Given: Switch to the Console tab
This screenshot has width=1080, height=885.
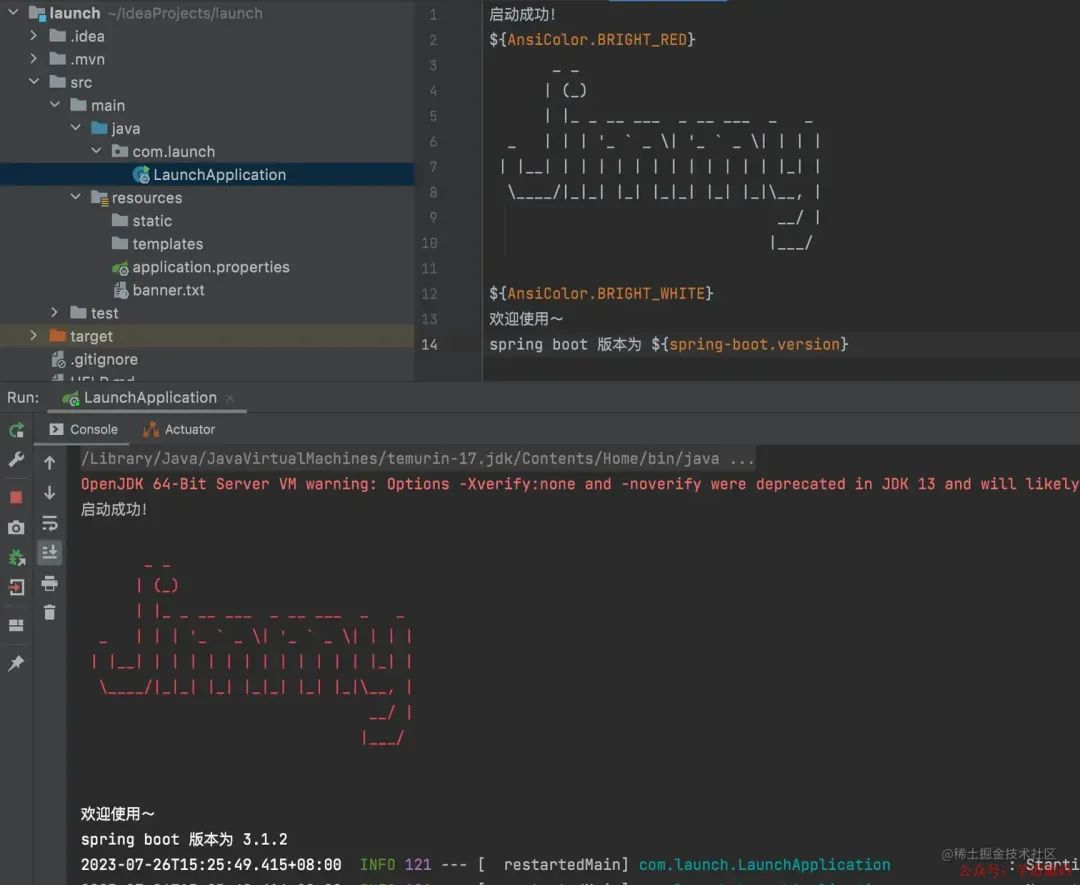Looking at the screenshot, I should pyautogui.click(x=83, y=429).
